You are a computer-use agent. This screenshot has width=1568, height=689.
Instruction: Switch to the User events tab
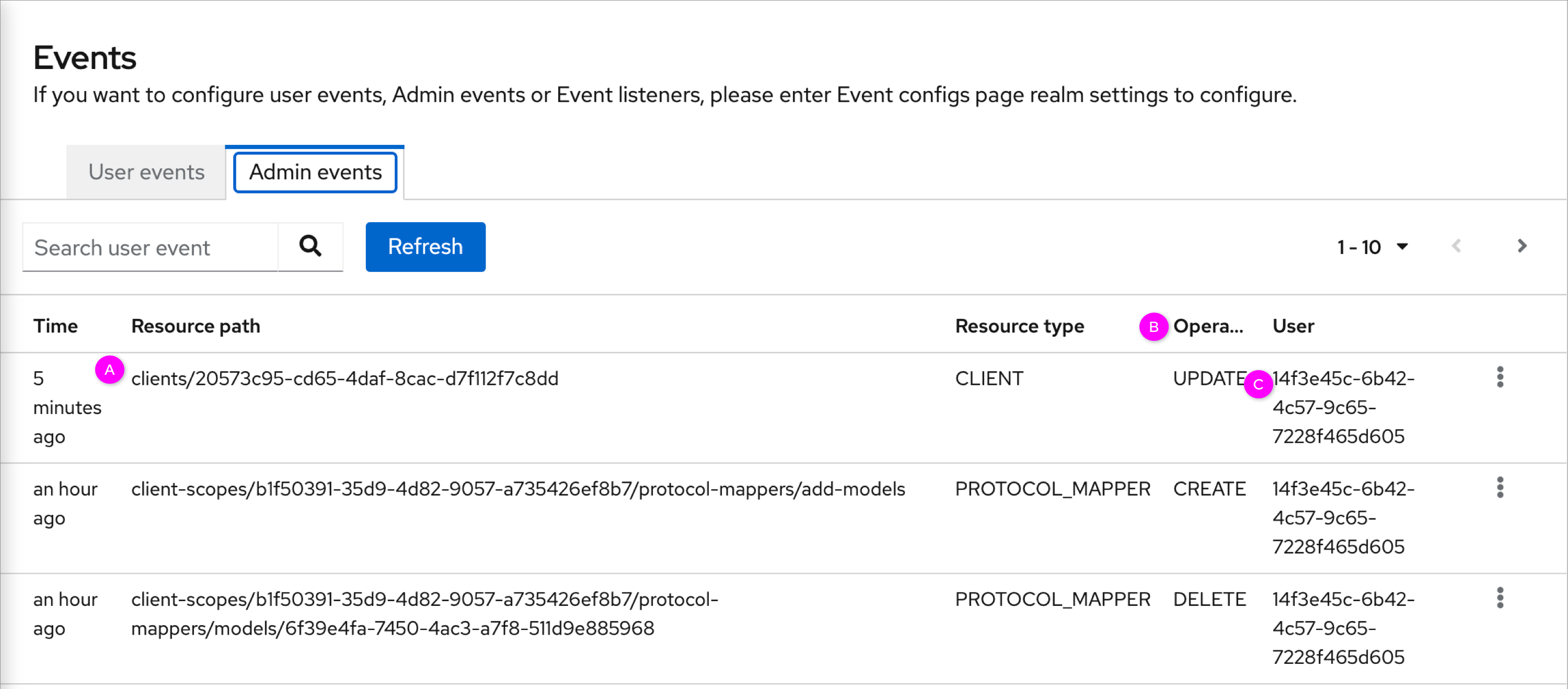pyautogui.click(x=145, y=171)
